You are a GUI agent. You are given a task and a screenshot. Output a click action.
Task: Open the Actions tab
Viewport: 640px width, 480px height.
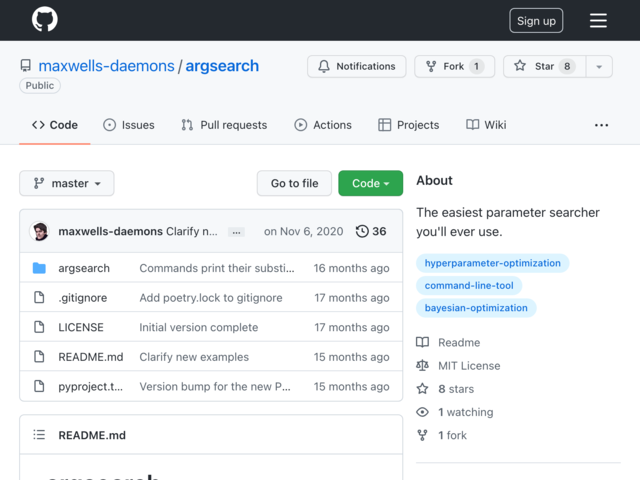(x=323, y=125)
